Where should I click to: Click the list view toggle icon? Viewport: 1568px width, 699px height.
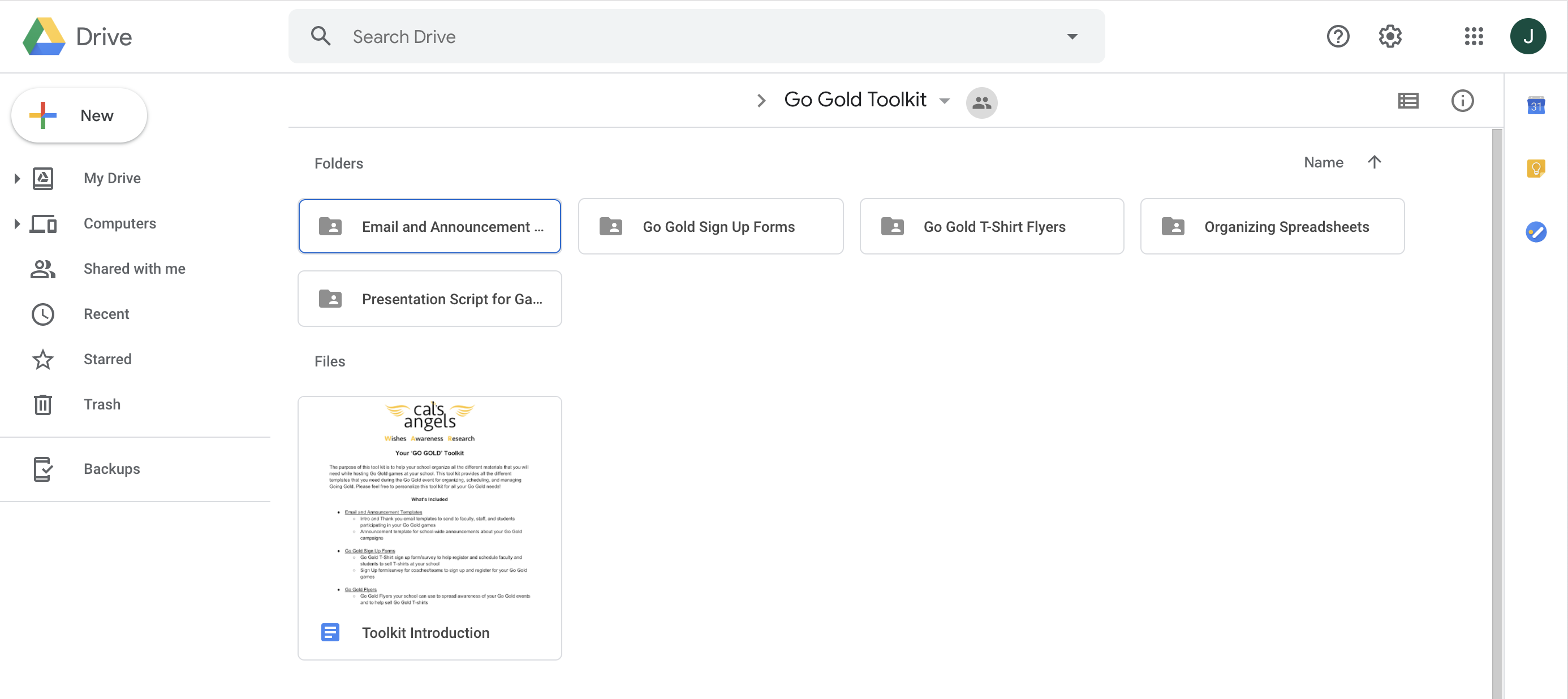point(1408,99)
